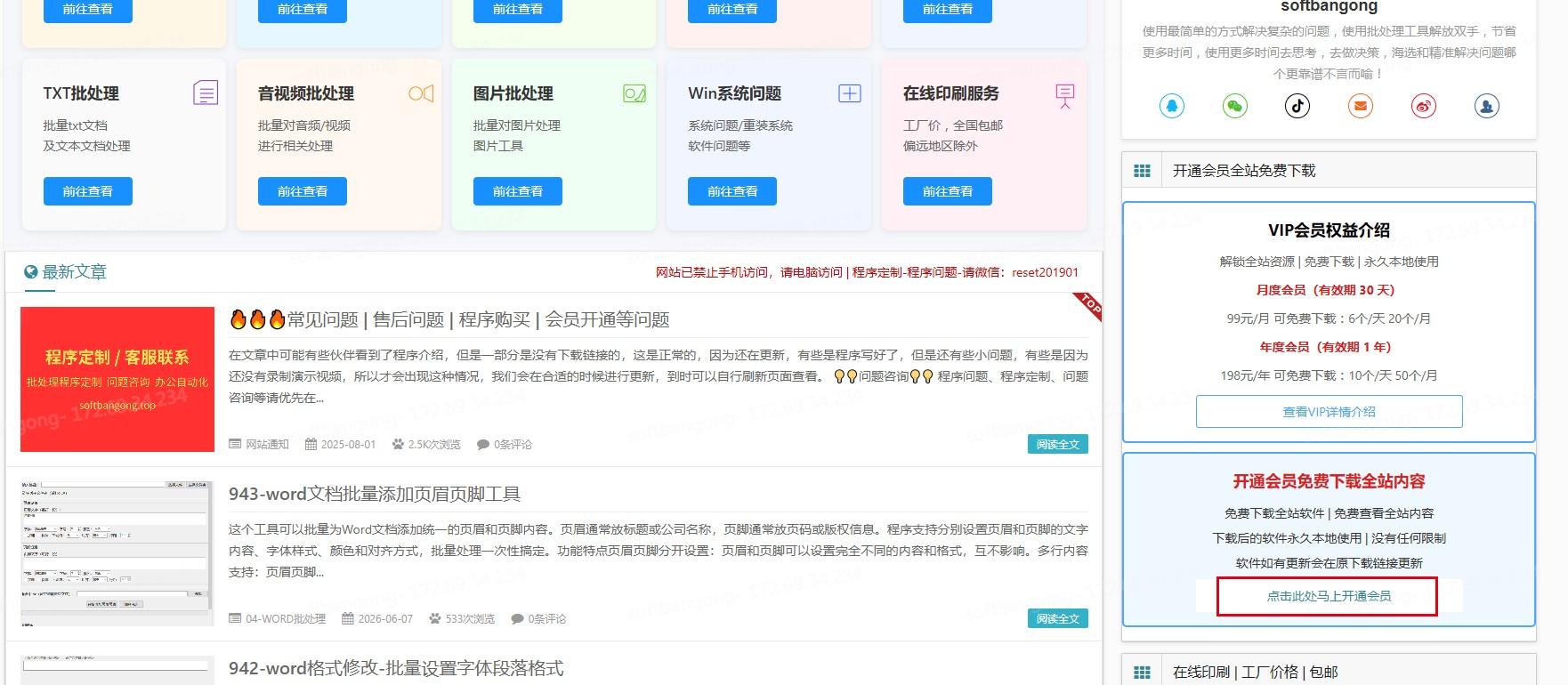Click 阅读全文 for 943-word article
The height and width of the screenshot is (685, 1568).
tap(1057, 618)
